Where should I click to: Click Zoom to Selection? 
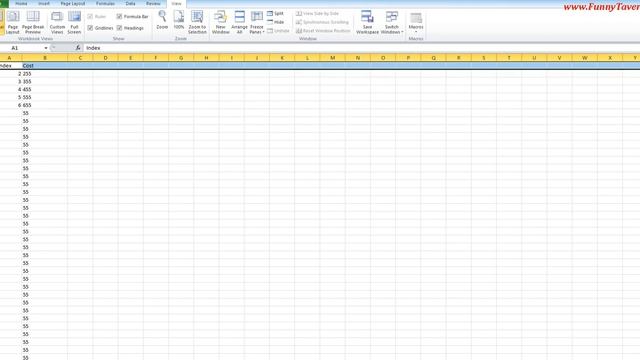pyautogui.click(x=197, y=22)
